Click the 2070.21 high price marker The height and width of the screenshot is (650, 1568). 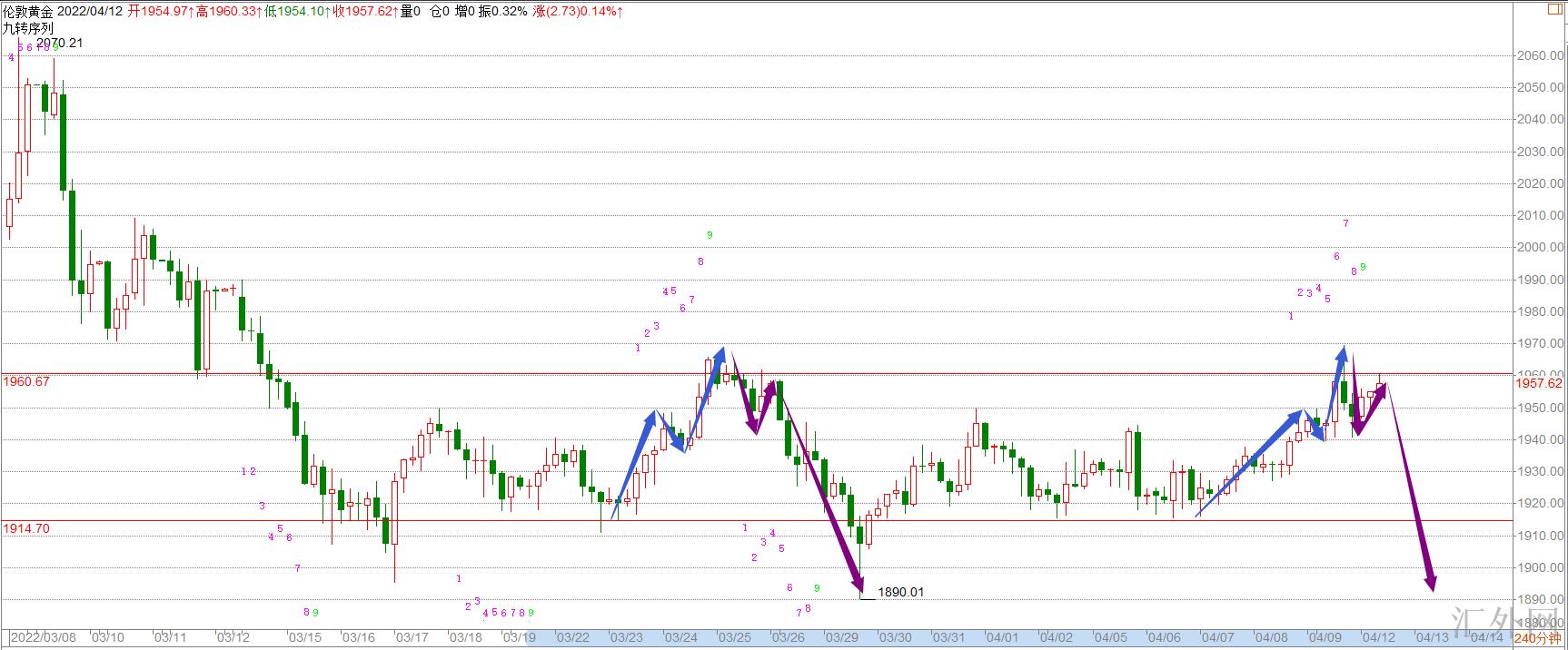click(x=60, y=43)
